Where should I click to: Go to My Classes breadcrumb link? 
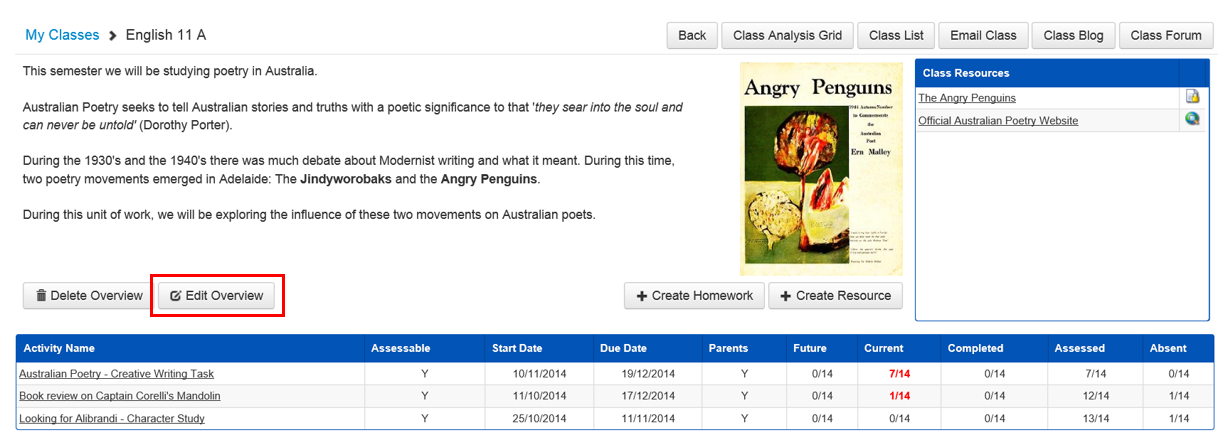[62, 35]
